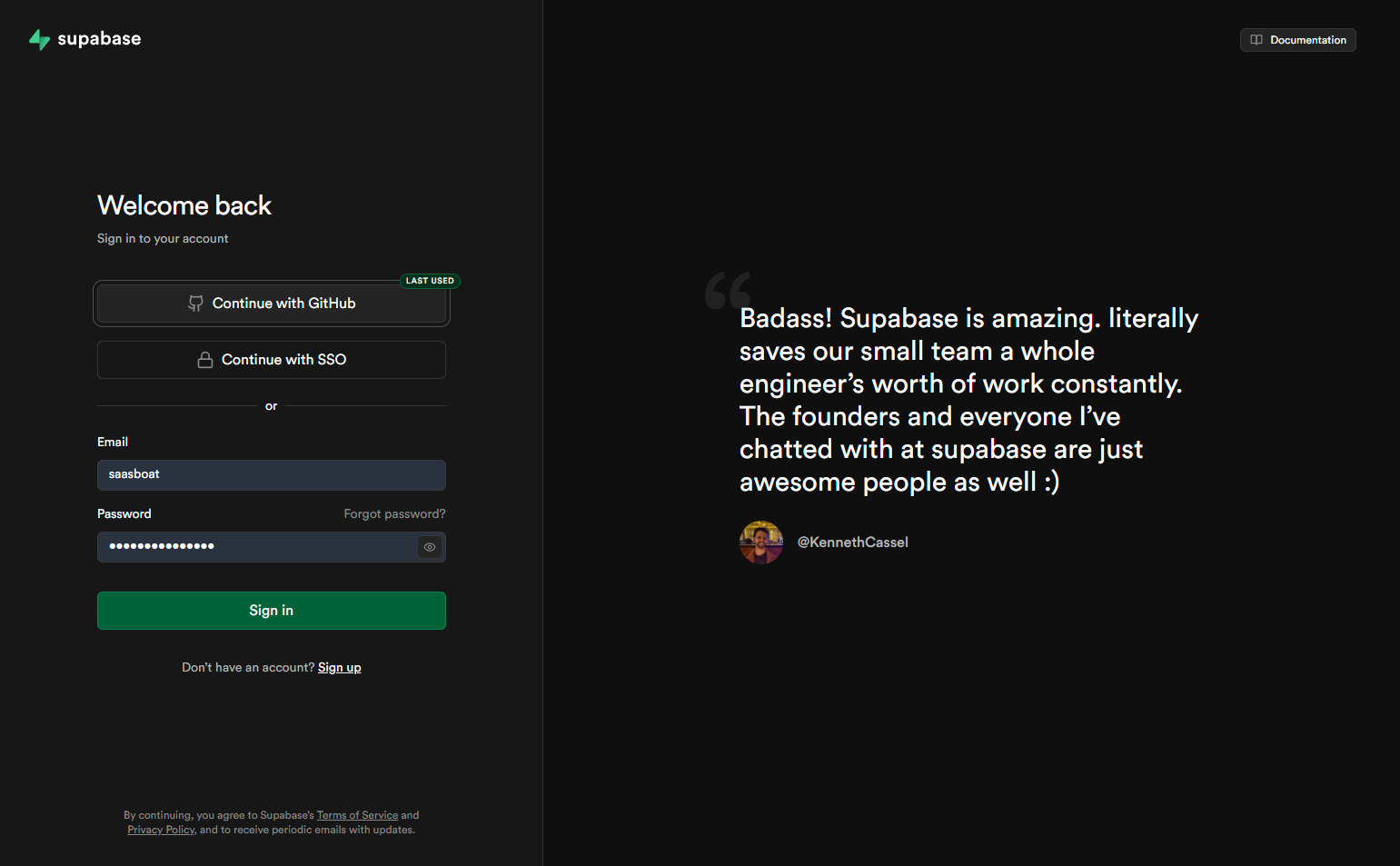Viewport: 1400px width, 866px height.
Task: Open the Privacy Policy link
Action: coord(160,830)
